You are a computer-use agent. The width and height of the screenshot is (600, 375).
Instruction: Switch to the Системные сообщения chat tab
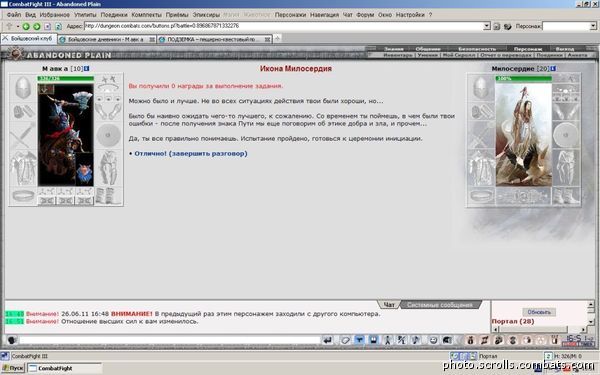pos(439,305)
